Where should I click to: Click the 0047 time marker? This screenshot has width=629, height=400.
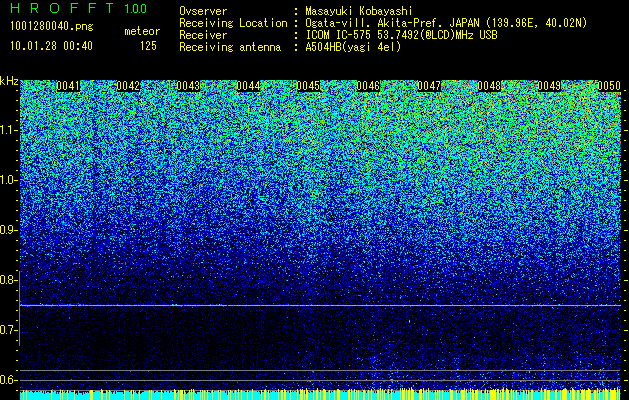pyautogui.click(x=429, y=86)
